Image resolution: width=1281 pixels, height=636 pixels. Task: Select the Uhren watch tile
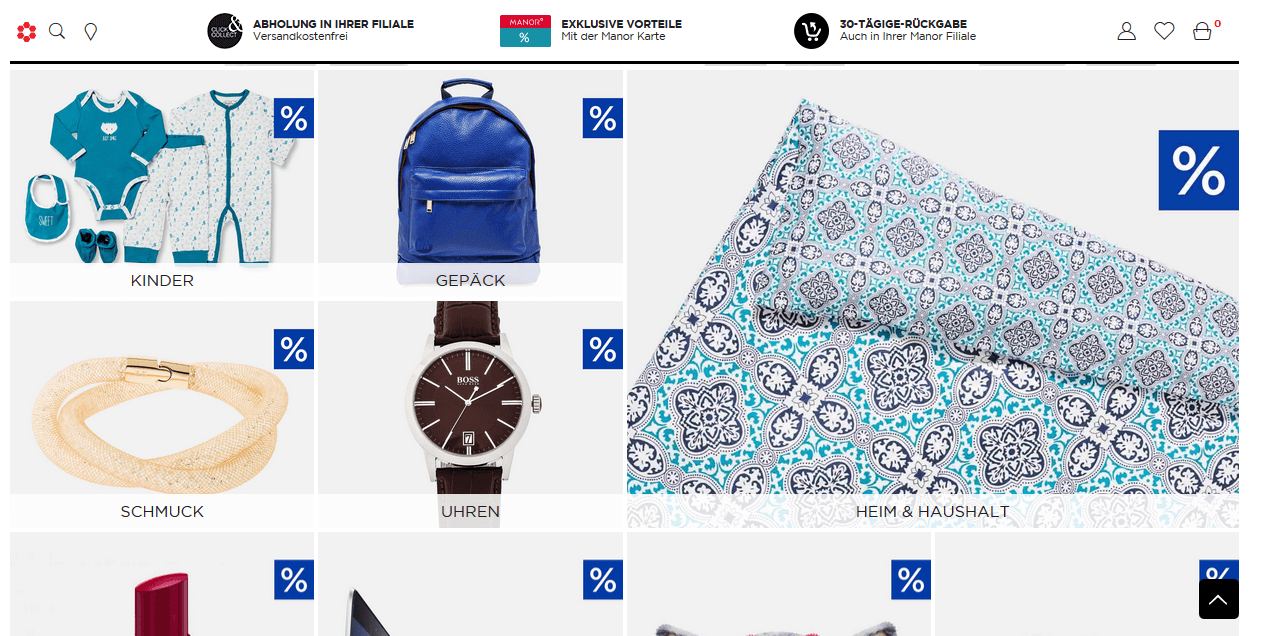[x=470, y=415]
